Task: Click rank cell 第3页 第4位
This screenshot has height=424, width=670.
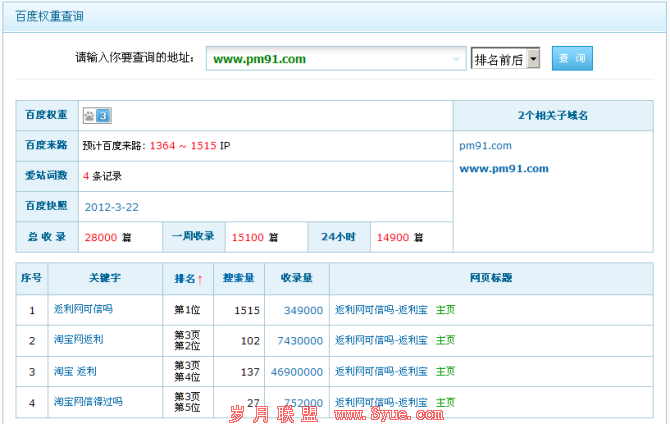Action: (x=187, y=371)
